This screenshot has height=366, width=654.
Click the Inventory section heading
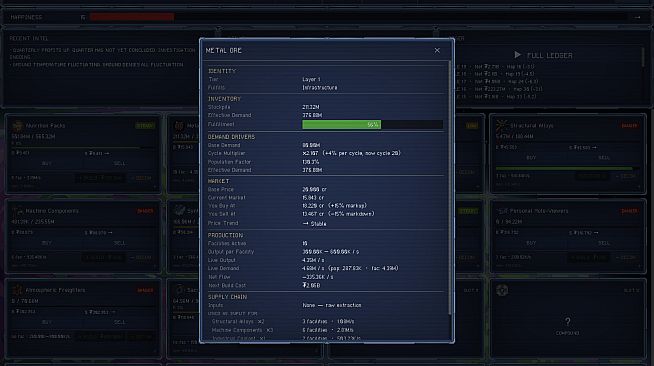pyautogui.click(x=224, y=99)
